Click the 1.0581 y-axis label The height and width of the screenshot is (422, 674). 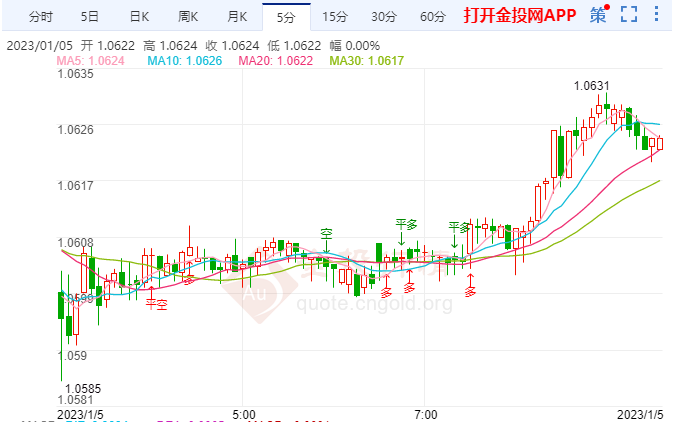[x=75, y=400]
